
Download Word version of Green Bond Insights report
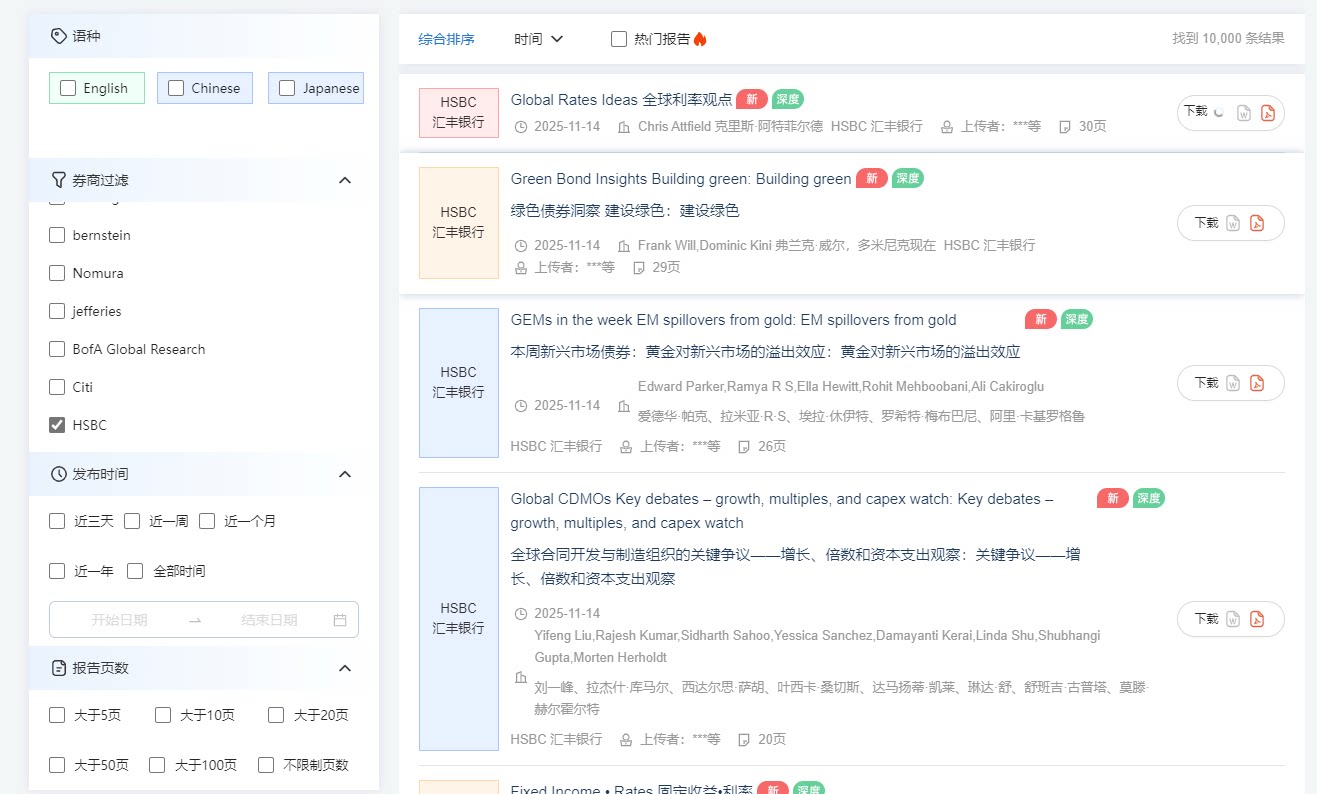point(1233,223)
